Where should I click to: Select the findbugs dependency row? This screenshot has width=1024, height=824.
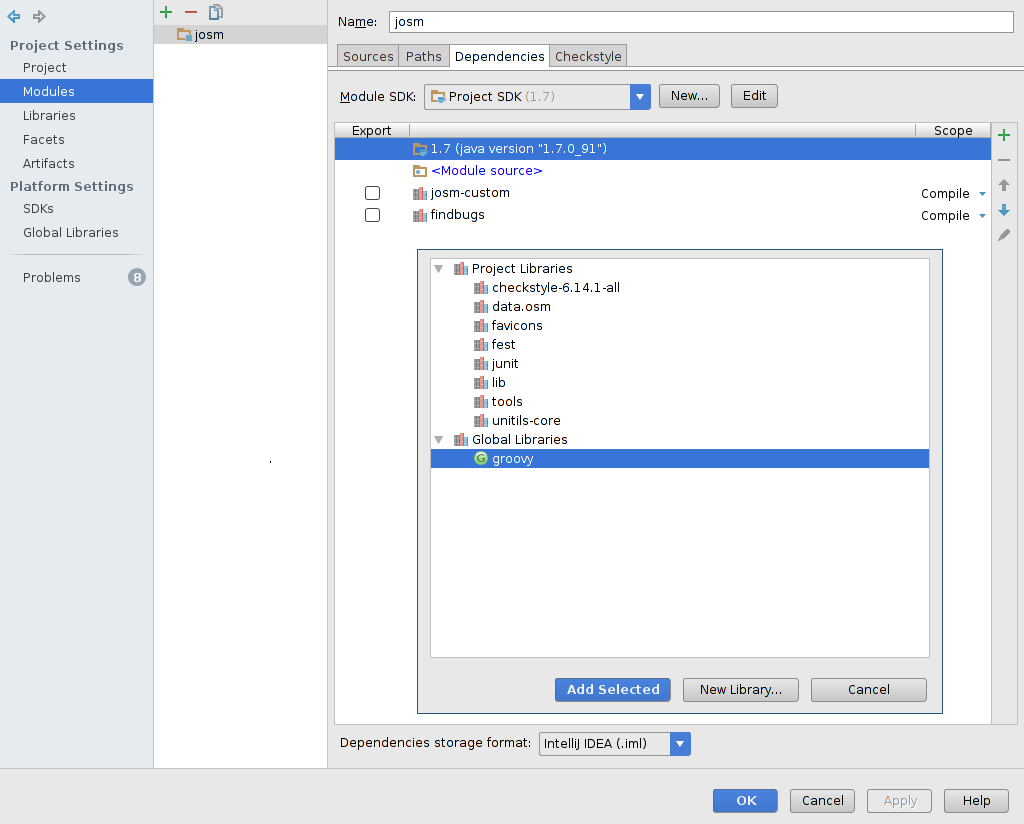point(662,215)
